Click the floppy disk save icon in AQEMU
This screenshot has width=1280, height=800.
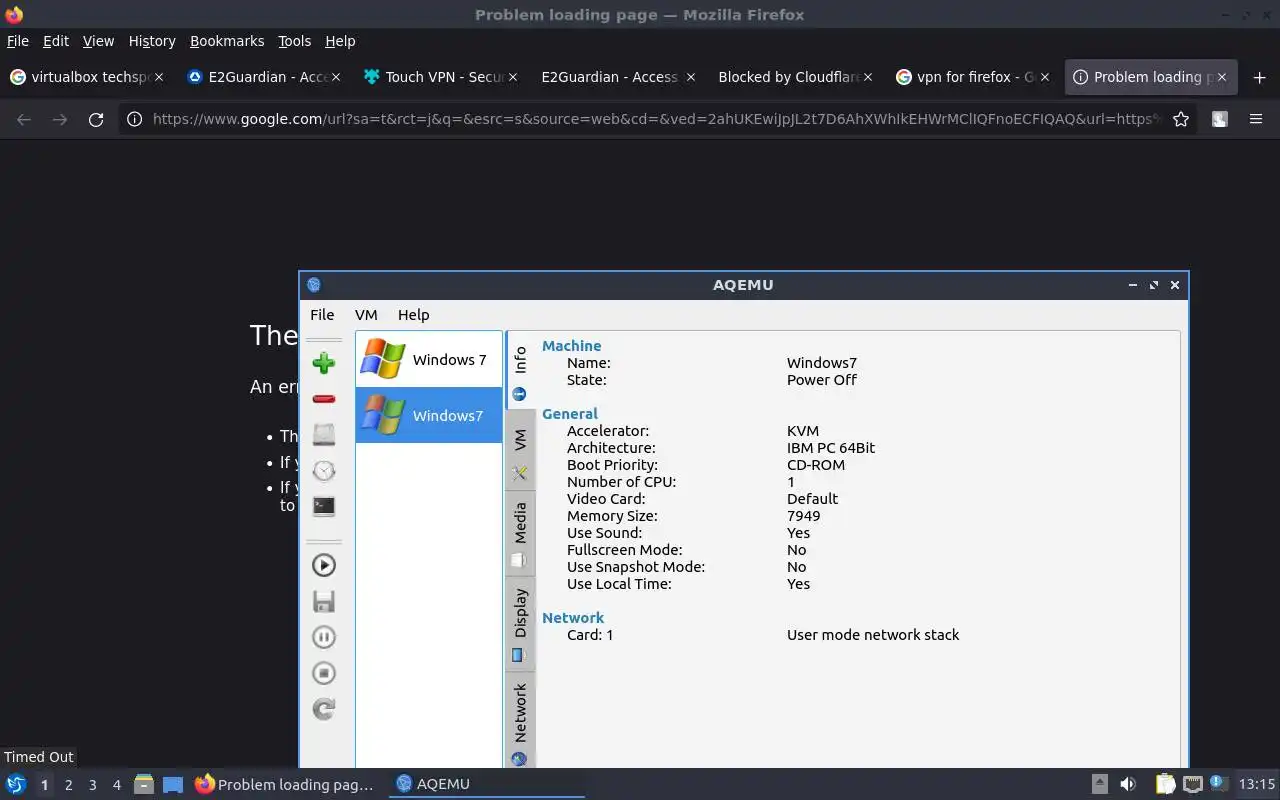[323, 601]
